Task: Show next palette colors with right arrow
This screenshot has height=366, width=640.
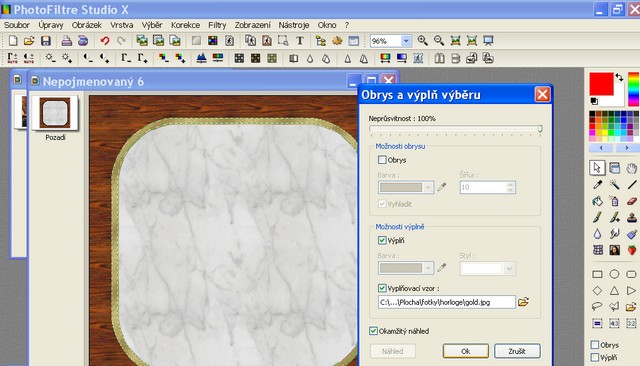Action: (627, 148)
